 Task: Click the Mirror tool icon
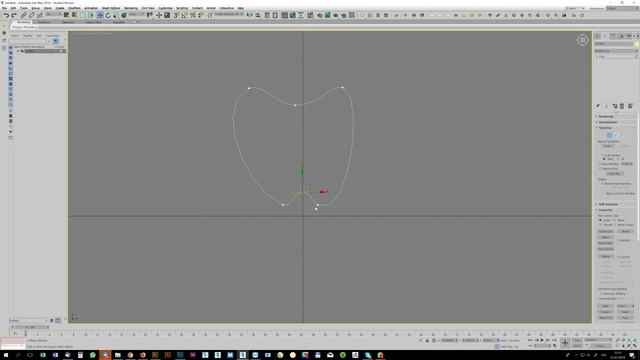pyautogui.click(x=249, y=15)
